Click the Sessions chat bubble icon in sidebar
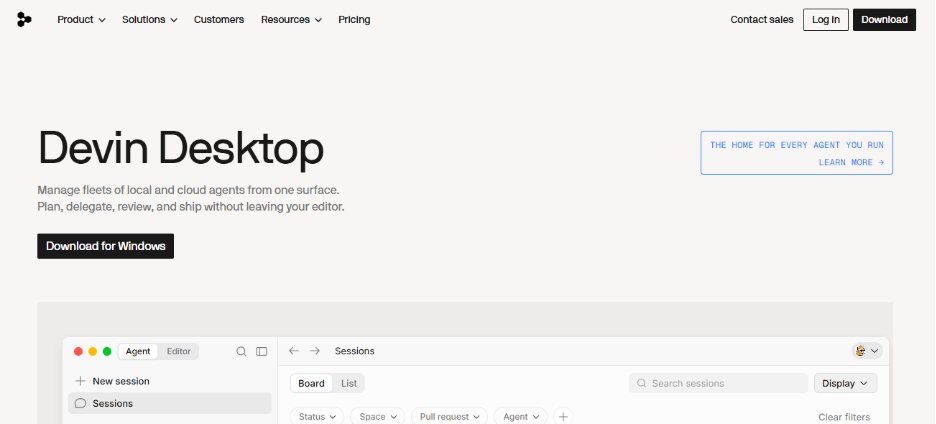Viewport: 936px width, 424px height. (80, 403)
